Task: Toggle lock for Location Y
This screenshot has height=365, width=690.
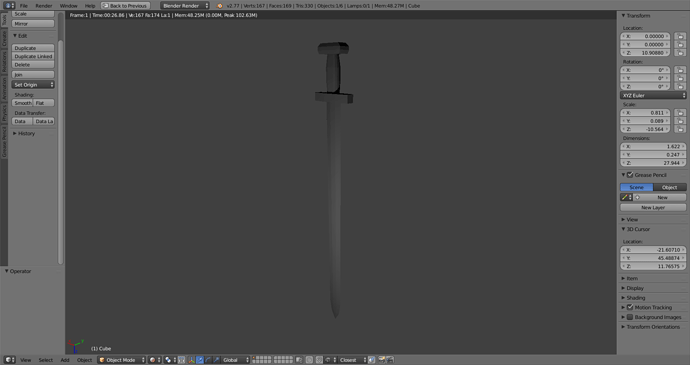Action: pyautogui.click(x=680, y=44)
